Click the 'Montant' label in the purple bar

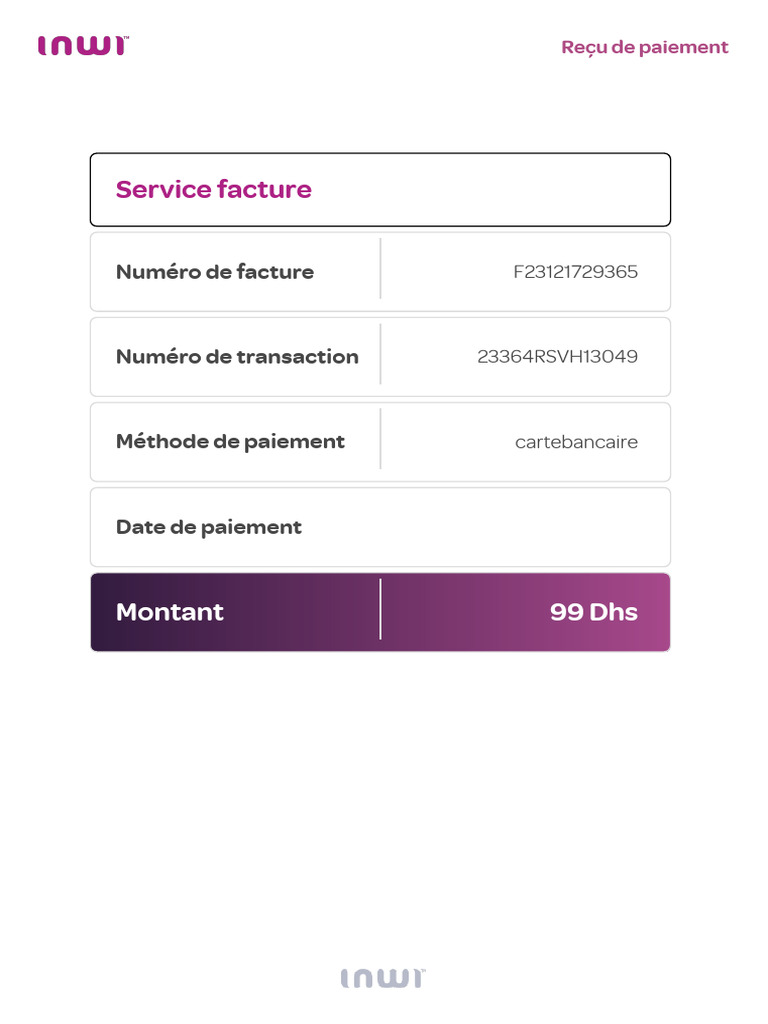pyautogui.click(x=170, y=612)
